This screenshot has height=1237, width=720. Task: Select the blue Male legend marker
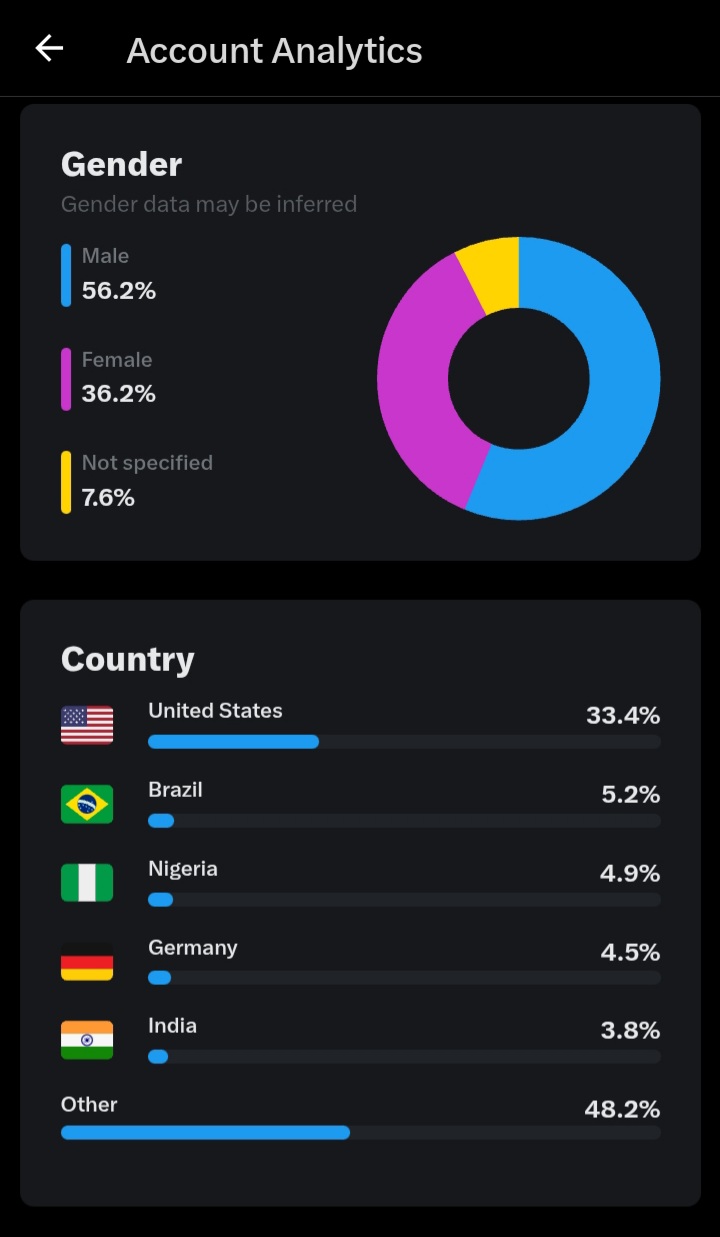tap(66, 275)
